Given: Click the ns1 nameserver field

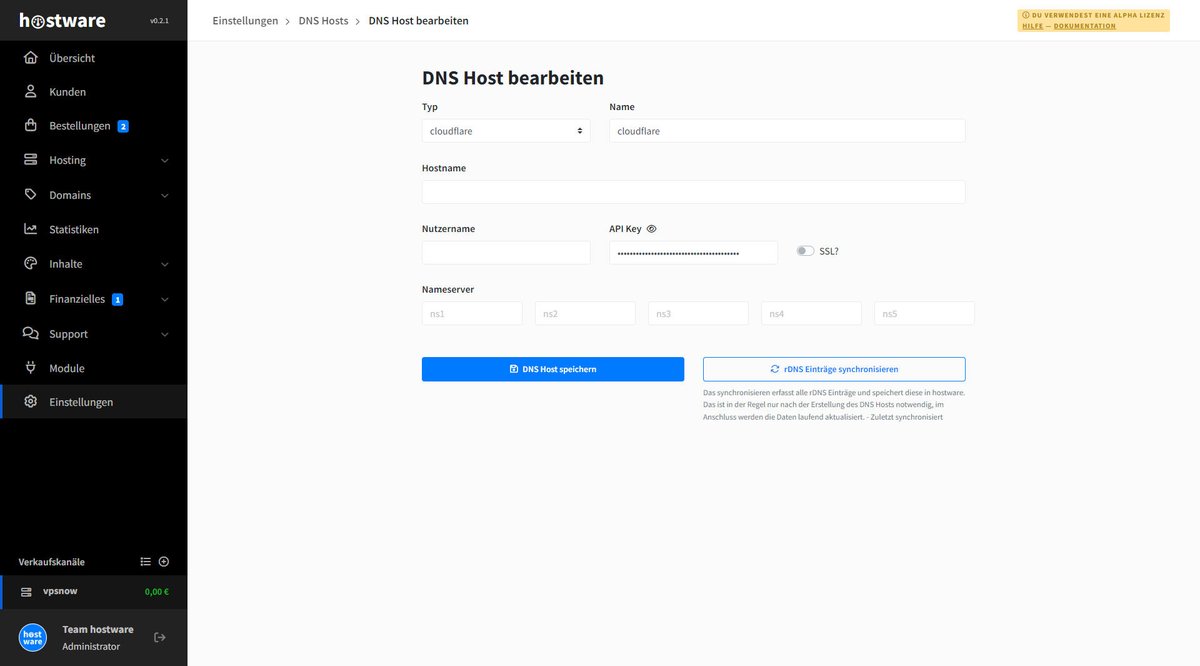Looking at the screenshot, I should point(472,313).
